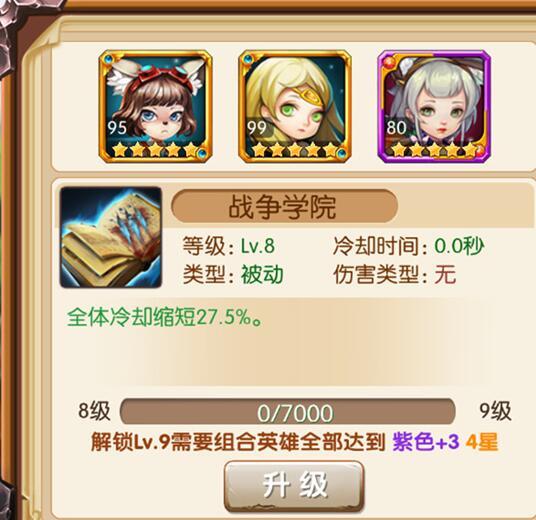Tap the 战争学院 skill book icon
Viewport: 536px width, 520px height.
tap(111, 238)
